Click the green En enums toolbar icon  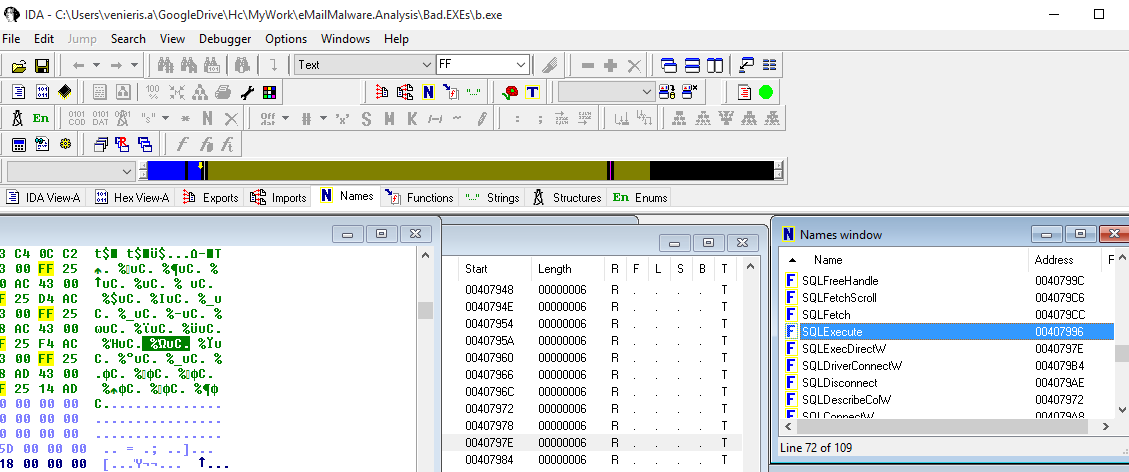click(x=41, y=119)
